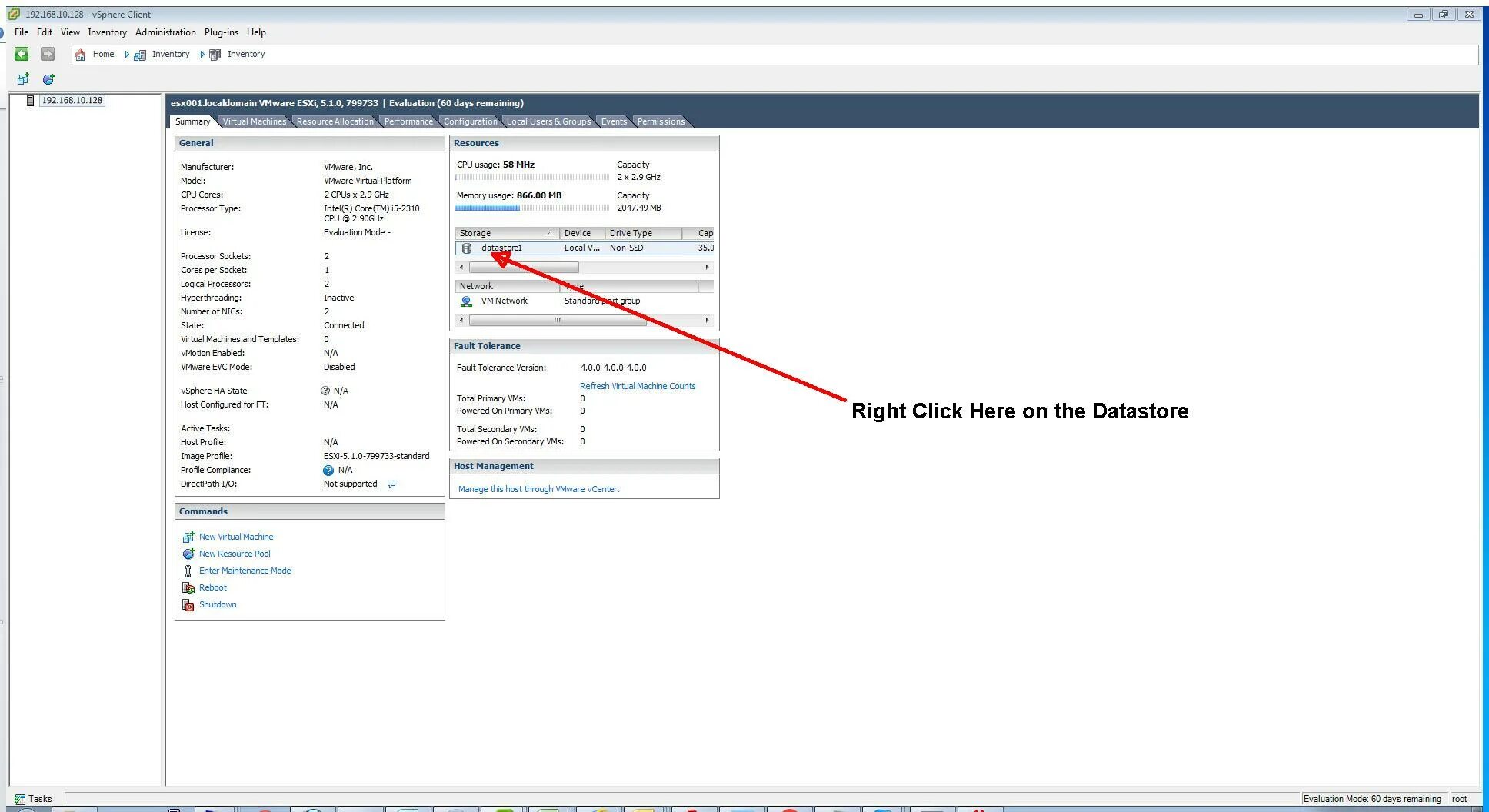Open the Plug-ins menu
The height and width of the screenshot is (812, 1489).
tap(222, 32)
